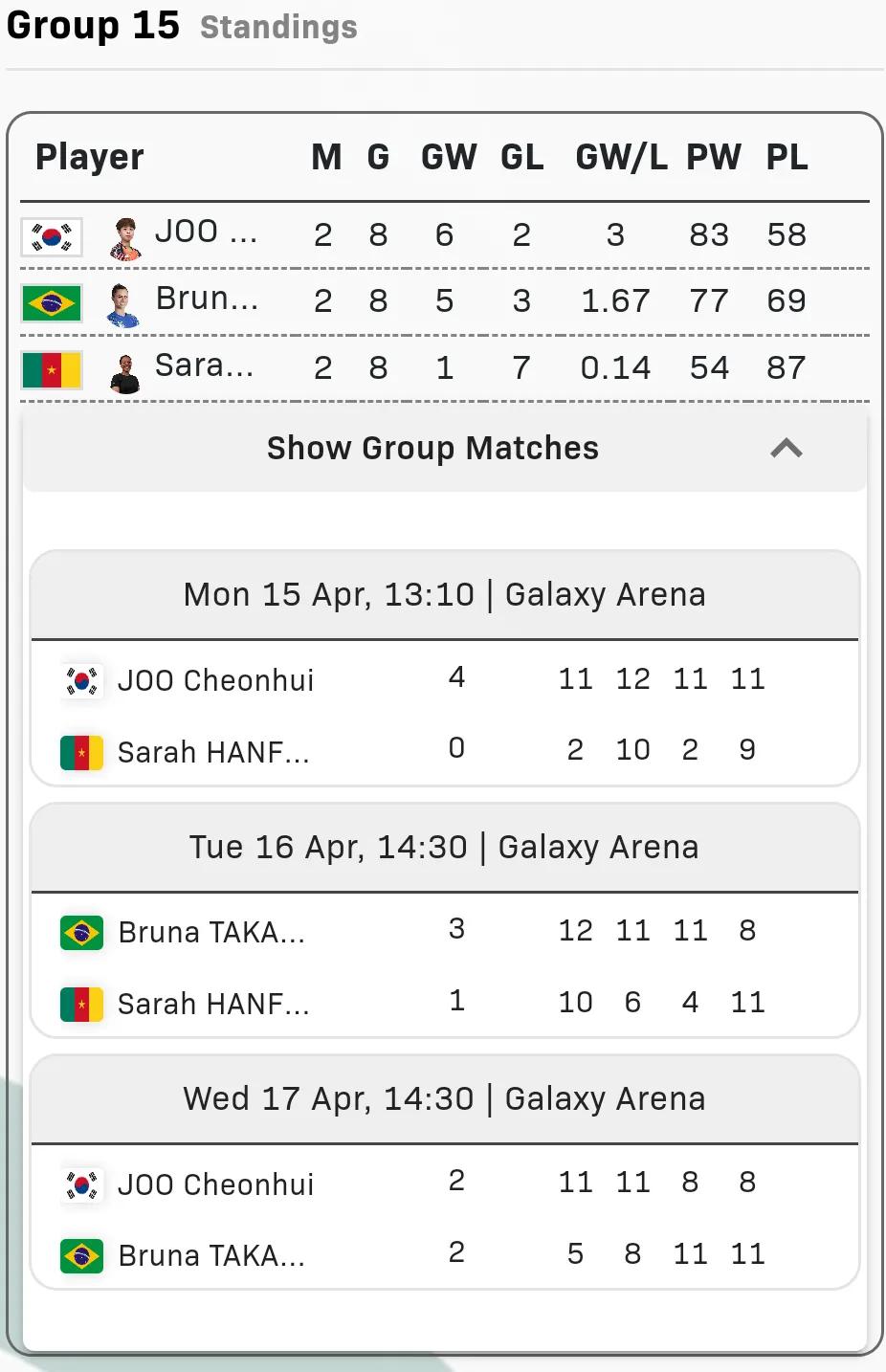
Task: Open Sarah player avatar photo in standings
Action: [125, 373]
